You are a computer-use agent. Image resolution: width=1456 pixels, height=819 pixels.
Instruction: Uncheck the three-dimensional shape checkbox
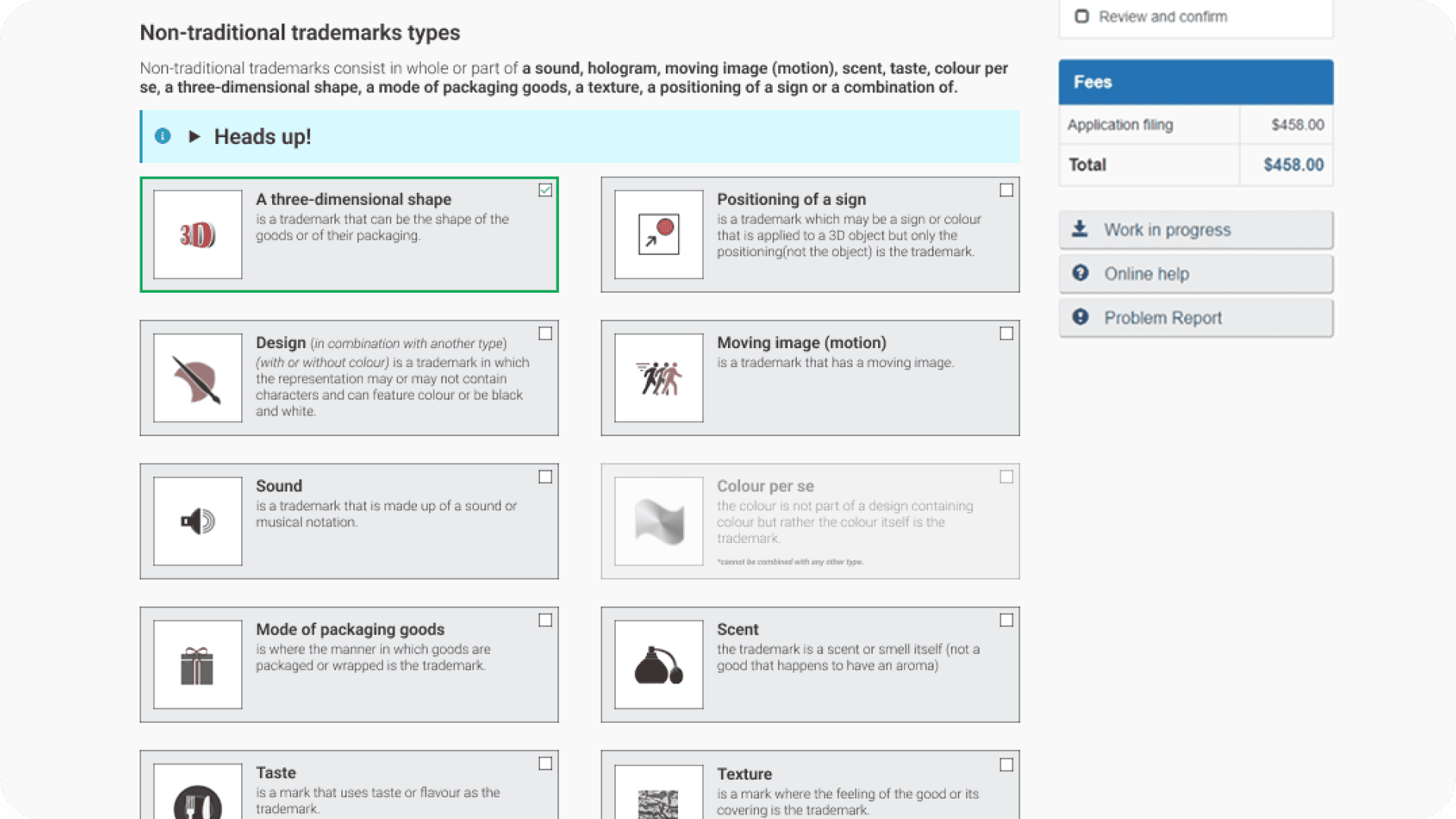pos(545,190)
